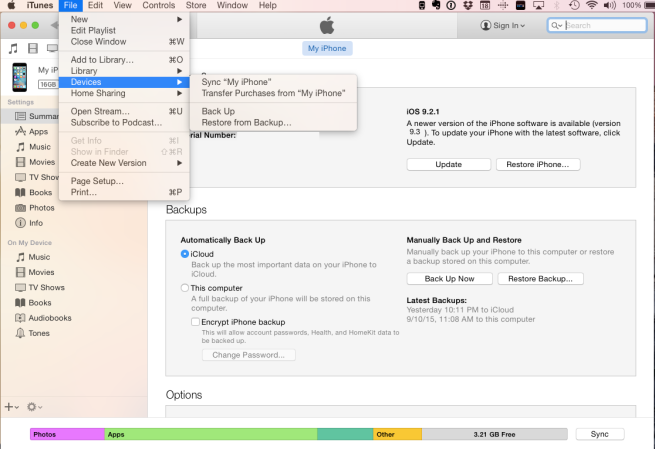The image size is (655, 449).
Task: Click the gear actions icon at sidebar bottom
Action: 35,407
